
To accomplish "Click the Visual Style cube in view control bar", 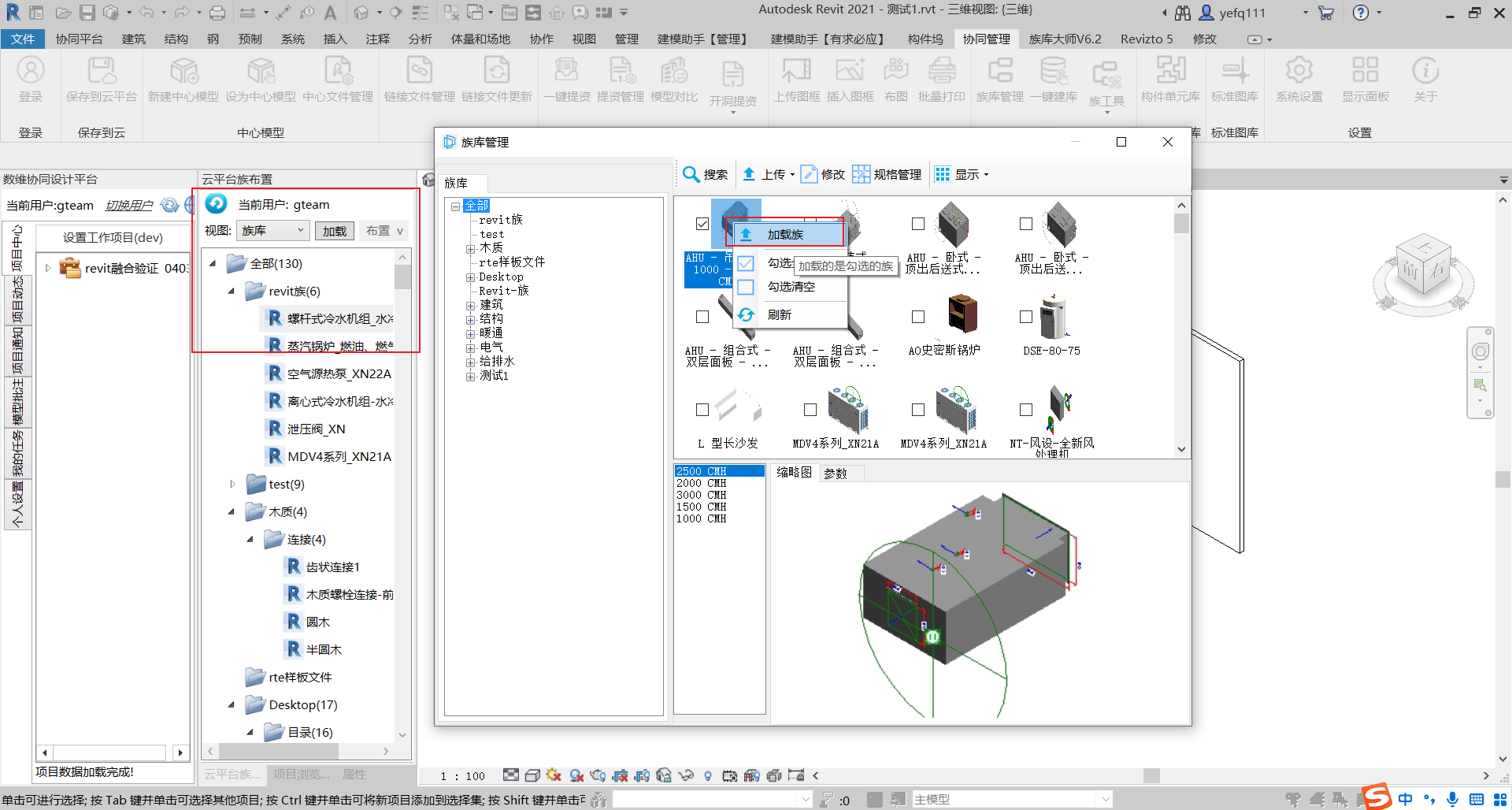I will click(x=532, y=775).
